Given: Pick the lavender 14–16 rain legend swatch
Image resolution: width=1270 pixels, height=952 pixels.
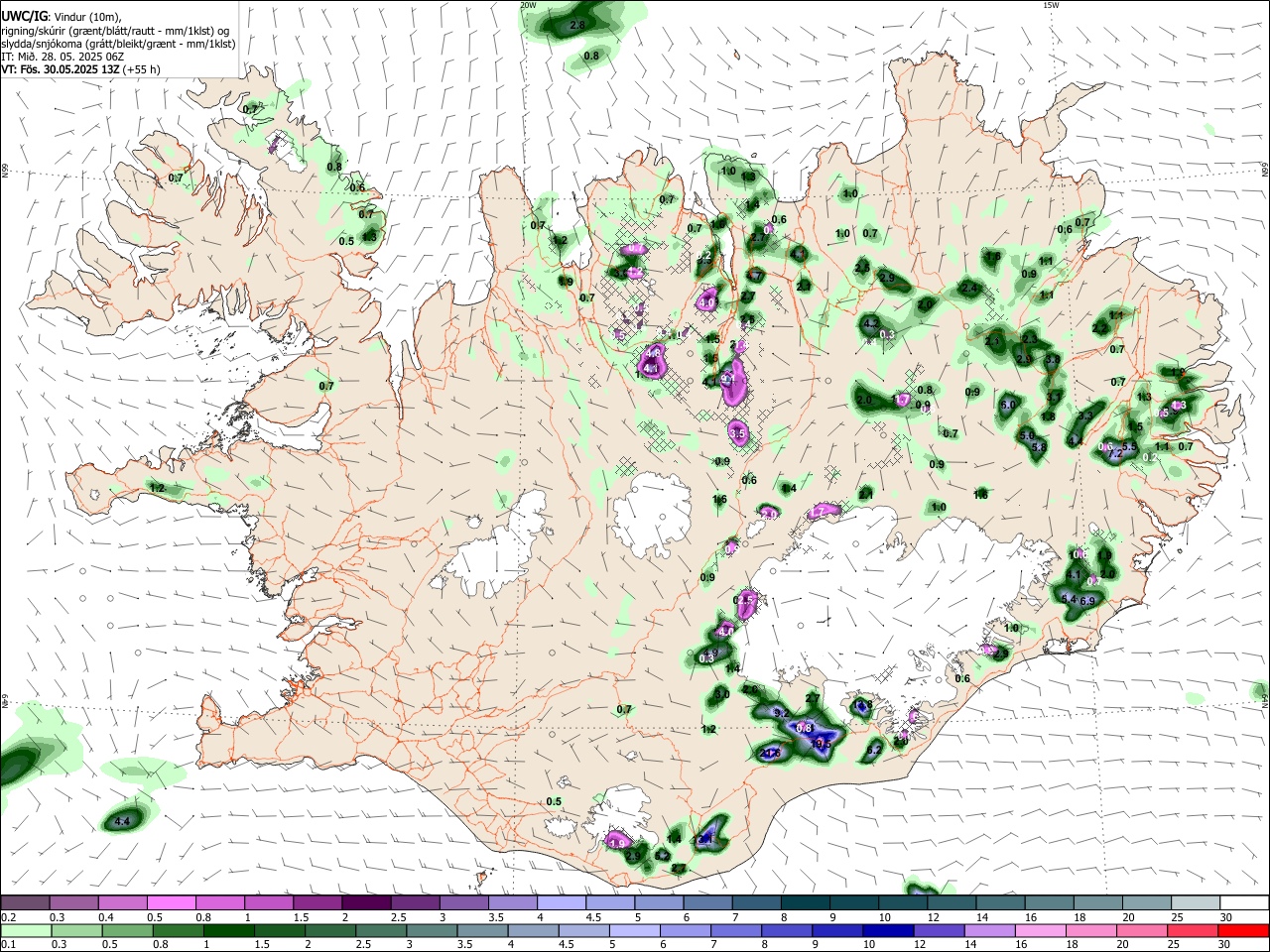Looking at the screenshot, I should (990, 930).
